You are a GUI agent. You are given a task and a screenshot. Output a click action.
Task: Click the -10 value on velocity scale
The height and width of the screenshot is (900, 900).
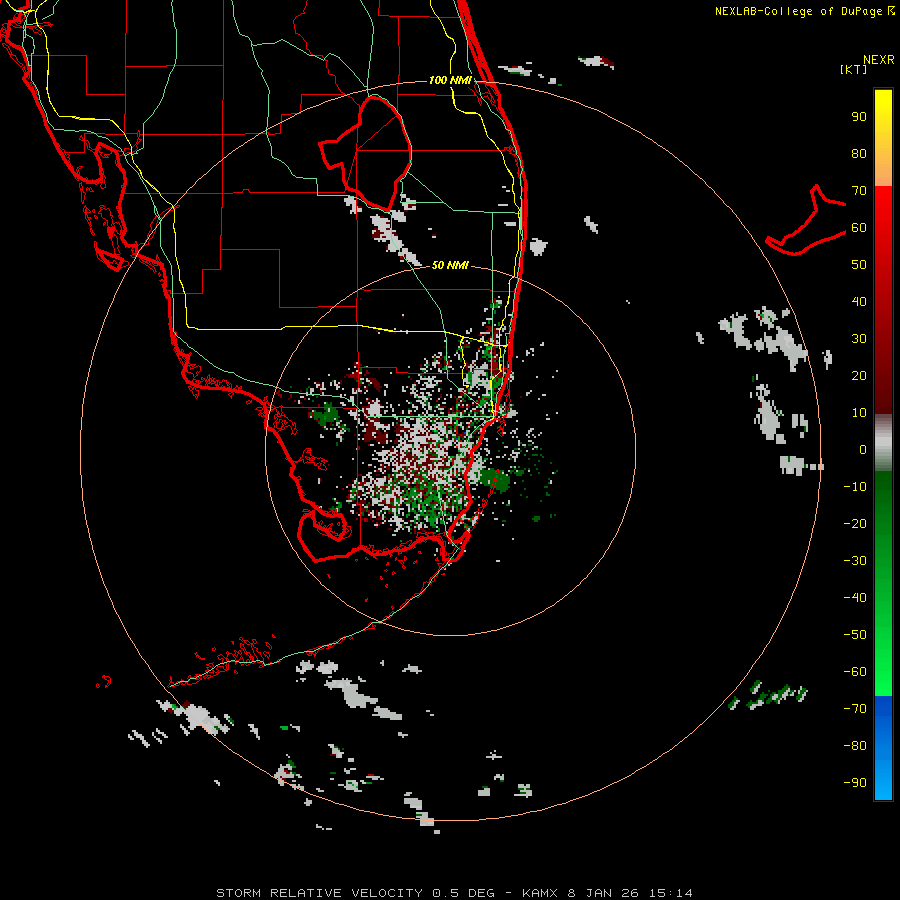tap(855, 487)
